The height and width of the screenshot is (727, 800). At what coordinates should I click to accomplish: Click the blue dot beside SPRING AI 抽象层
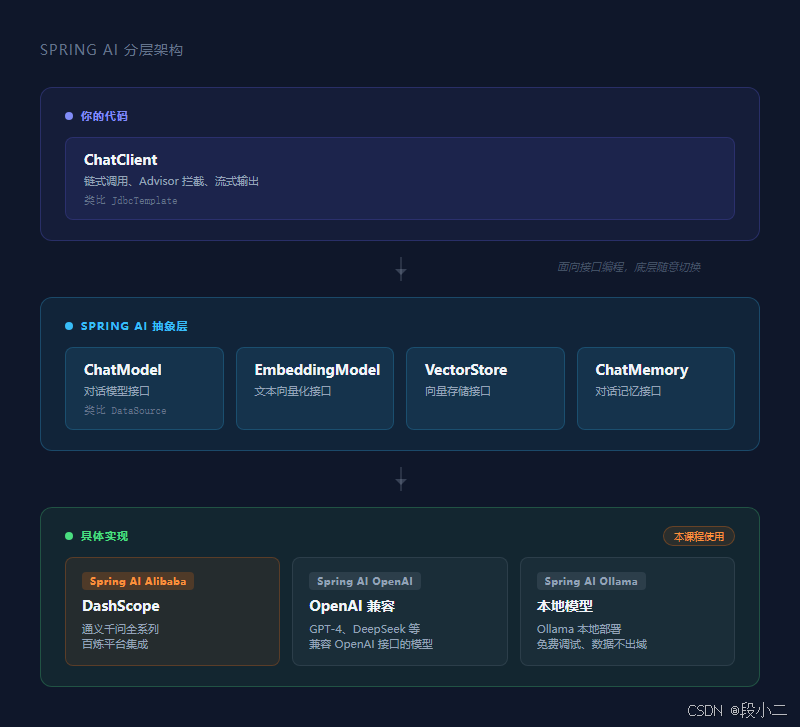[69, 326]
